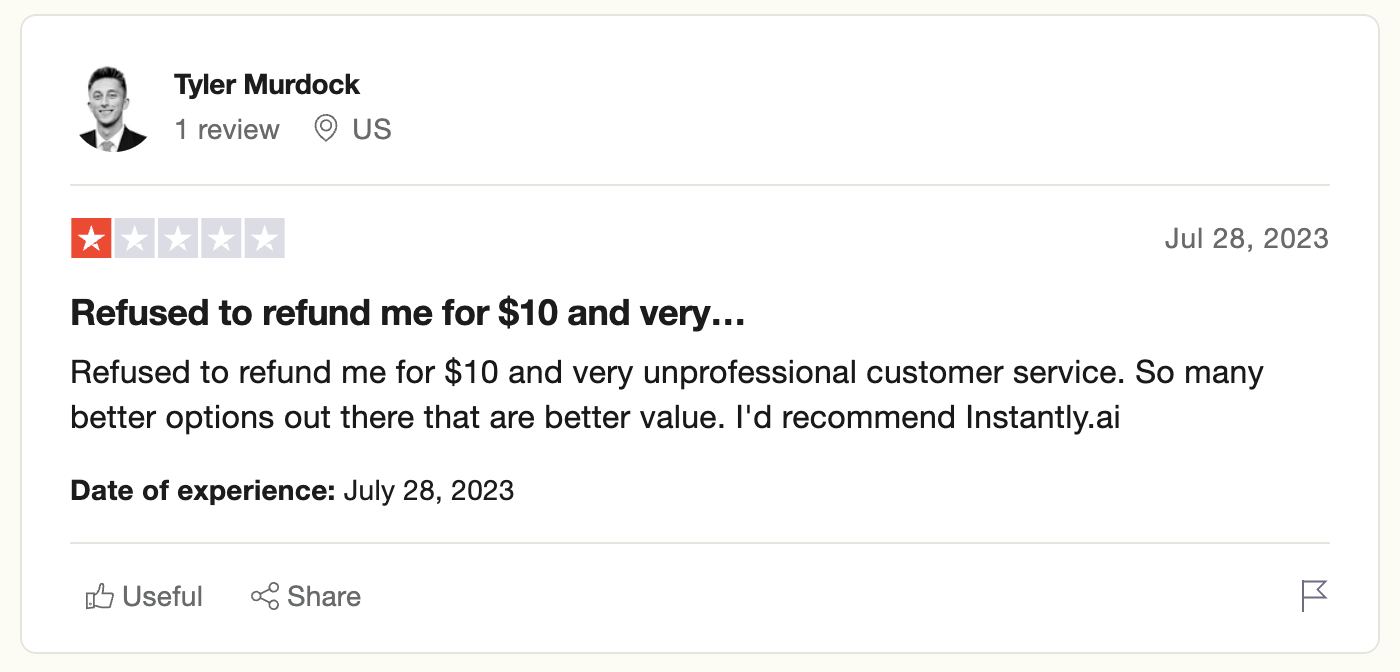Click the Instantly.ai mention in review
The image size is (1400, 672).
click(x=1043, y=418)
